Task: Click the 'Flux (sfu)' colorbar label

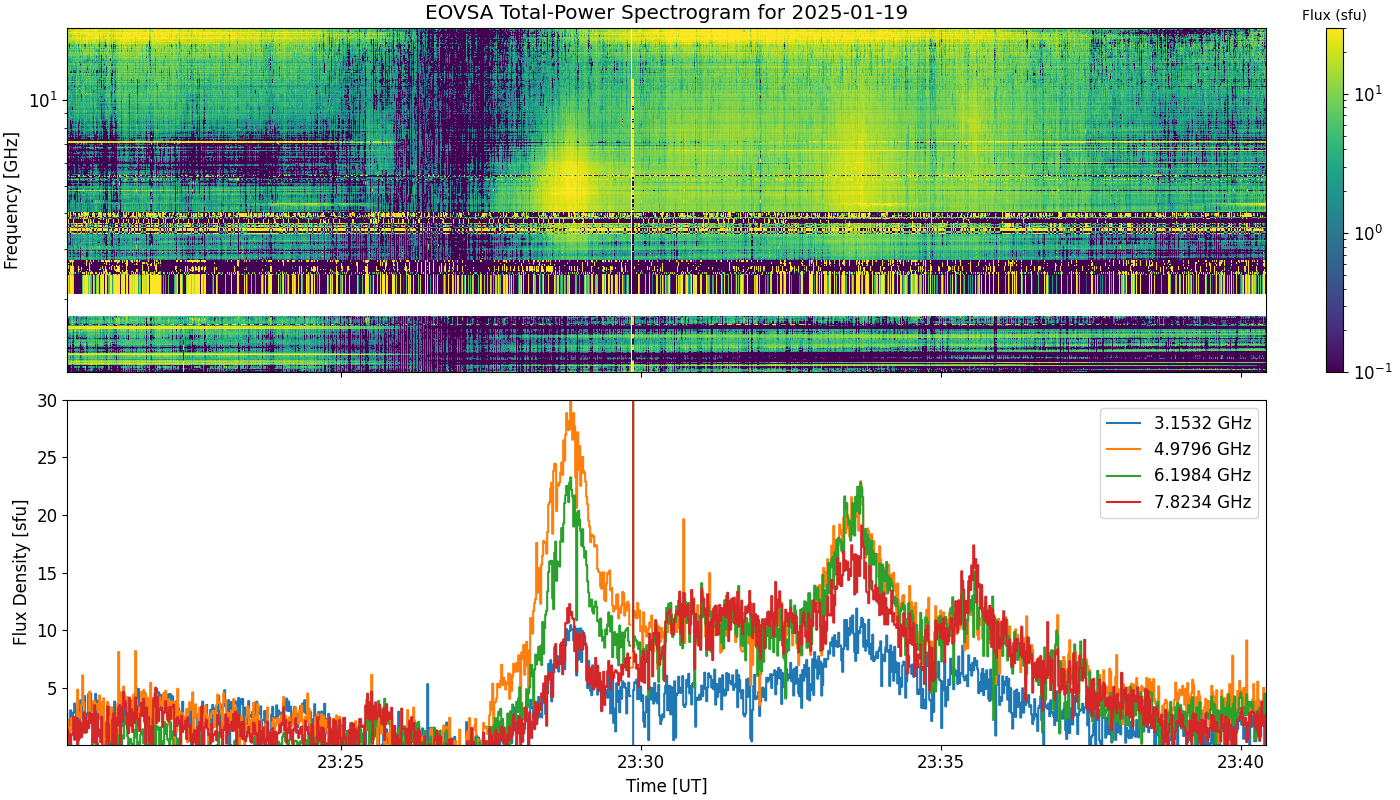Action: tap(1334, 15)
